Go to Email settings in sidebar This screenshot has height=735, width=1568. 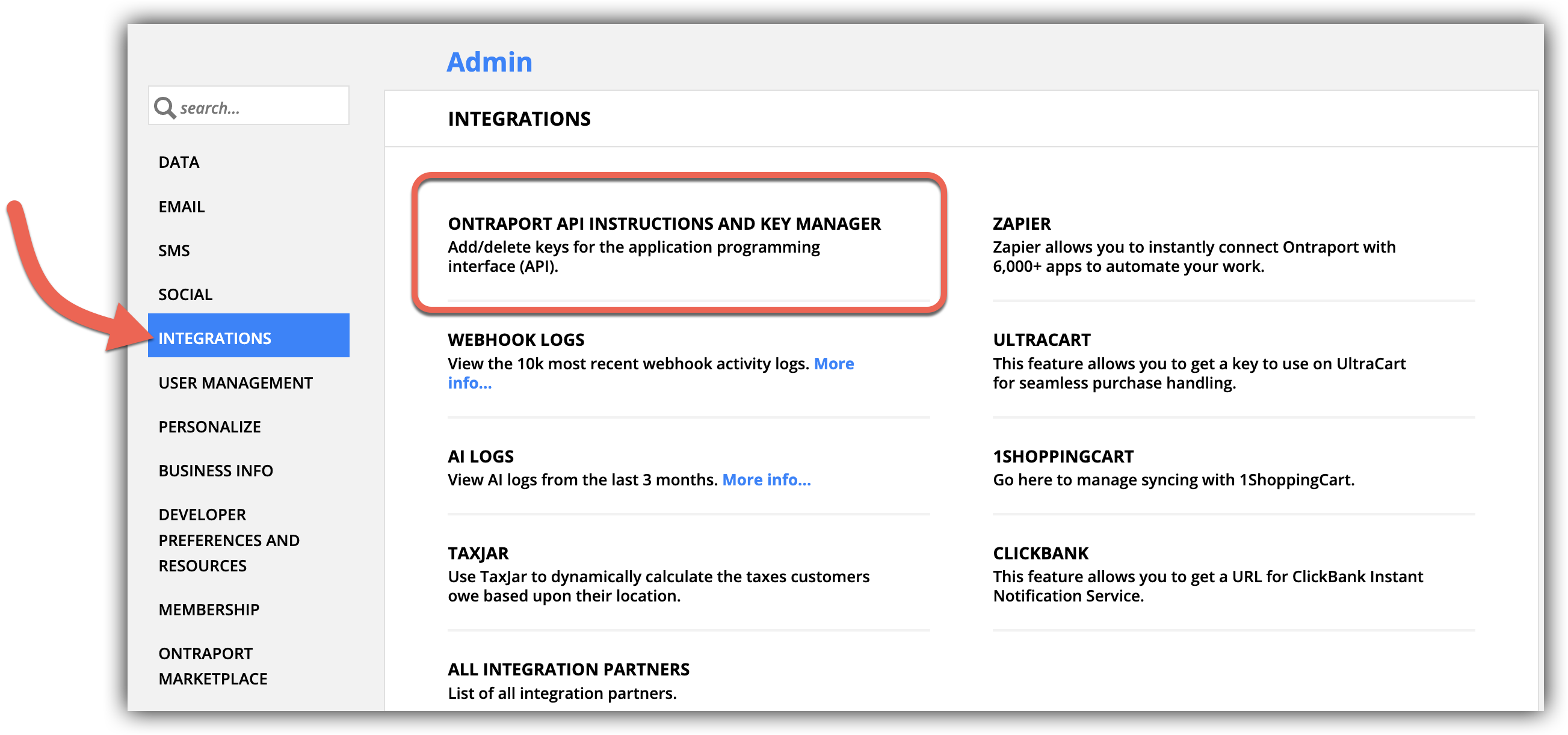pos(181,207)
